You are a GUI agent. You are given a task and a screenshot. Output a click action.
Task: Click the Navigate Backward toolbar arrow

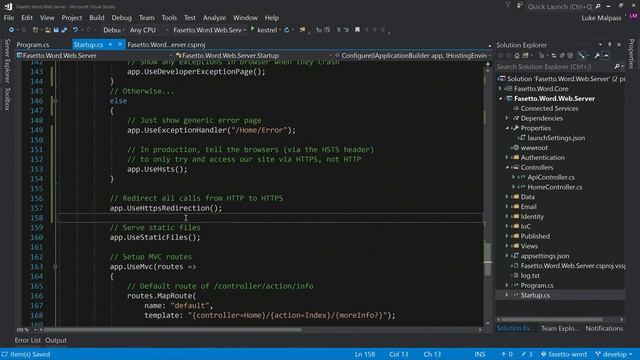point(11,30)
